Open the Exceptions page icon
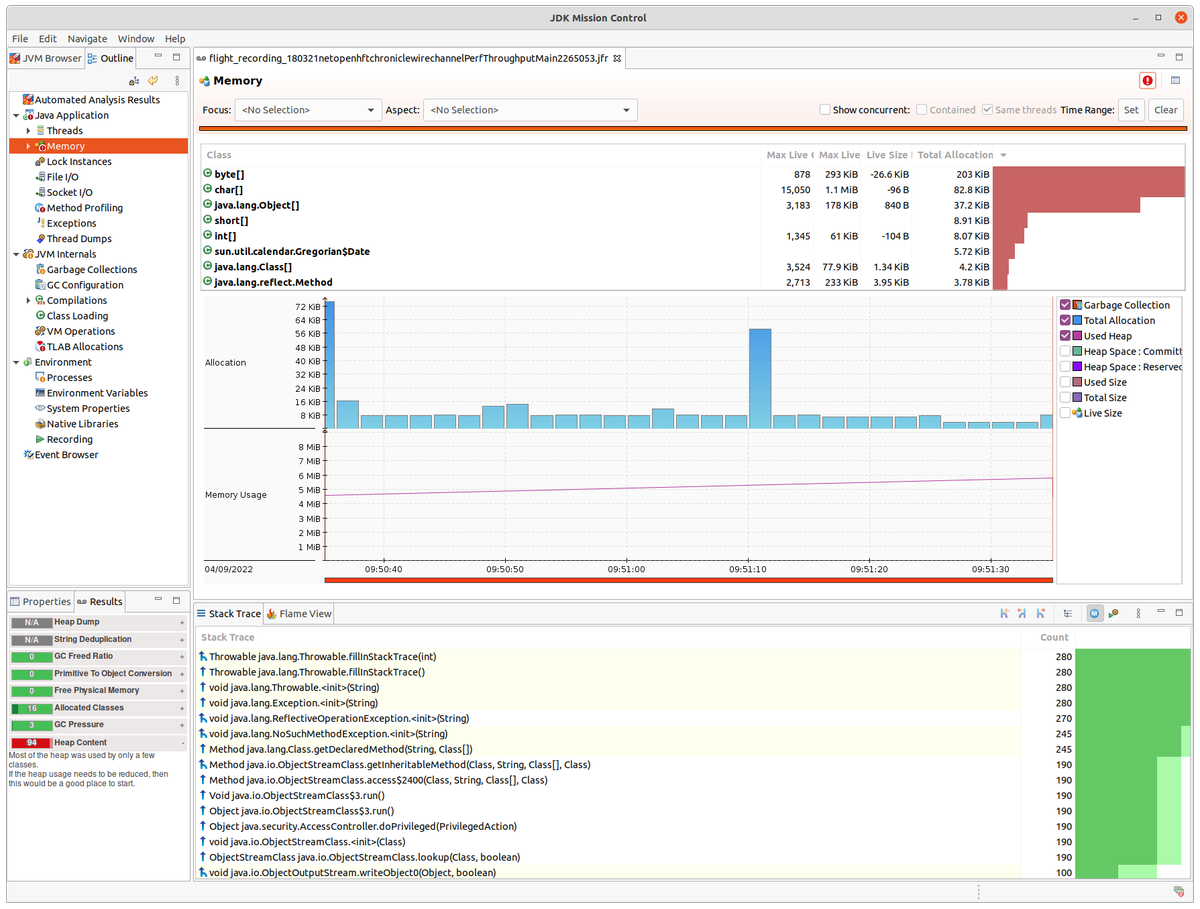1200x909 pixels. coord(40,224)
